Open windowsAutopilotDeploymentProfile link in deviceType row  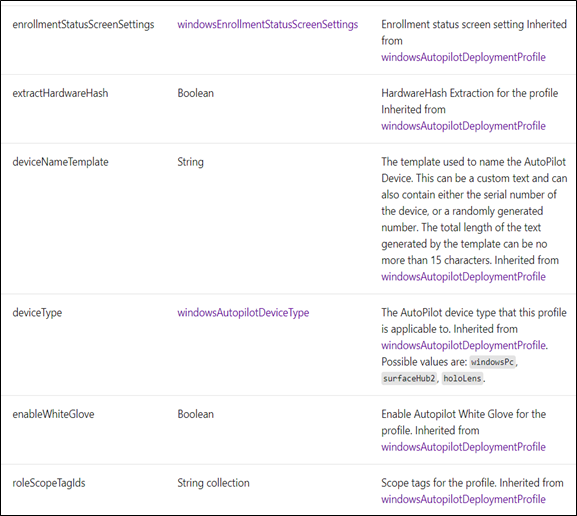pyautogui.click(x=463, y=345)
